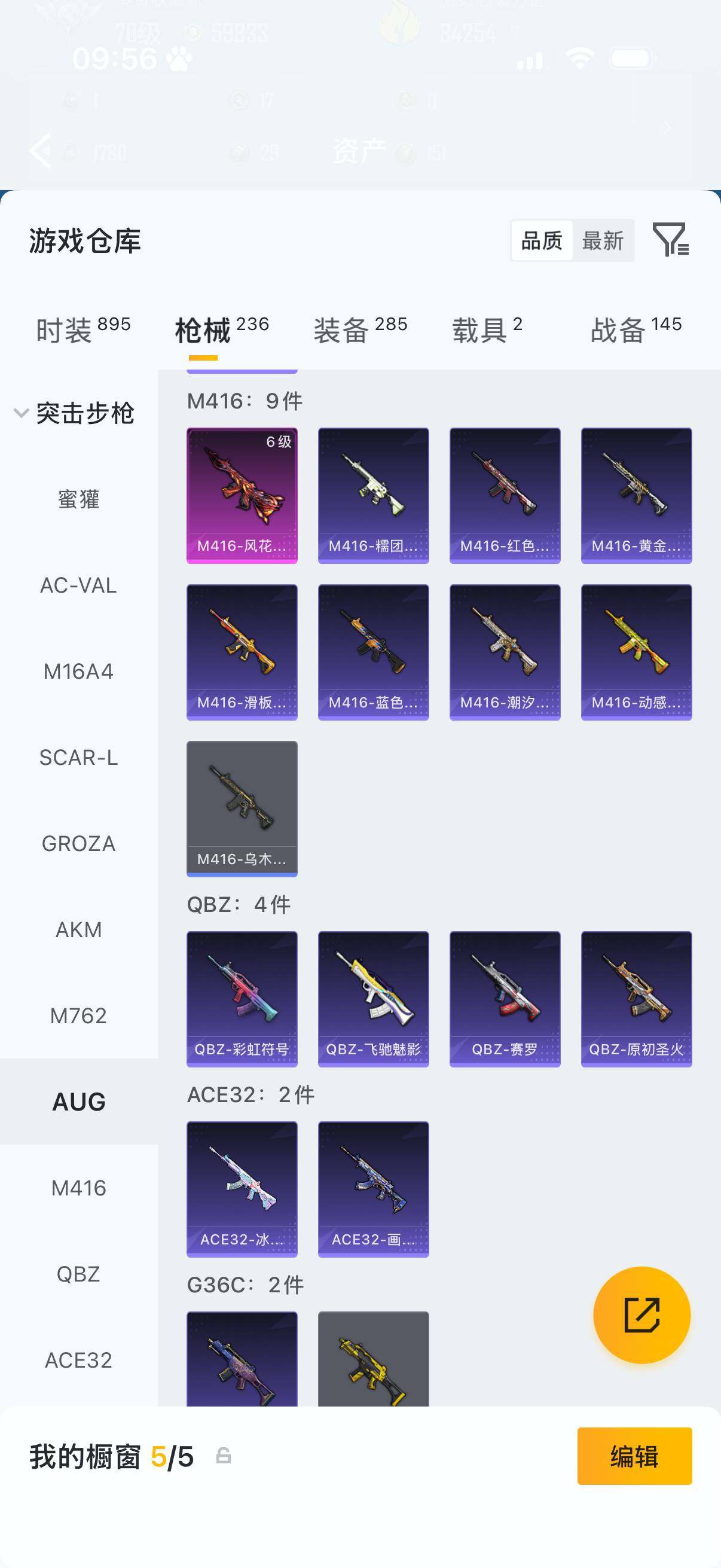721x1568 pixels.
Task: Tap the orange share floating button
Action: pos(641,1315)
